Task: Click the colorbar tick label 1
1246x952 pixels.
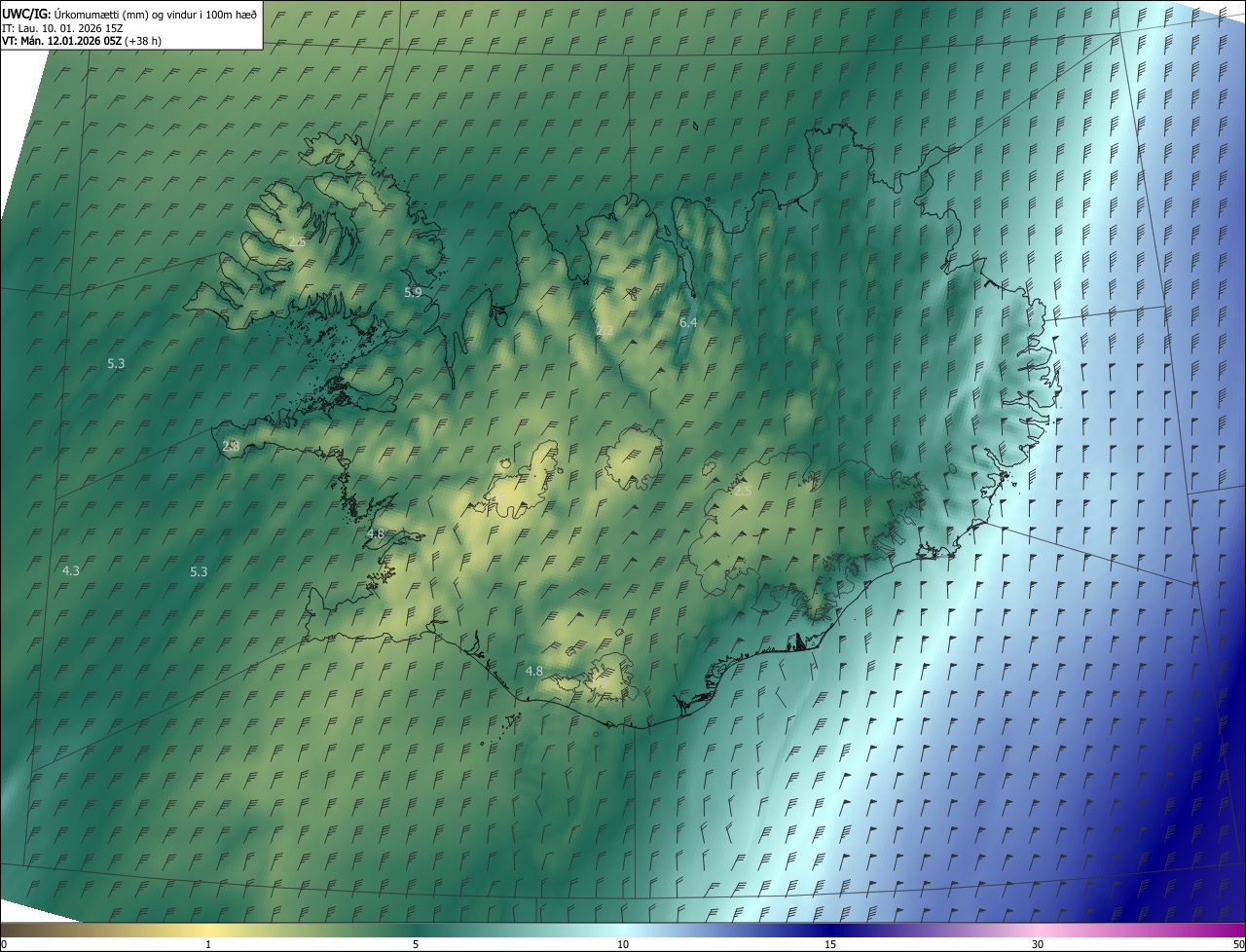Action: pyautogui.click(x=208, y=944)
